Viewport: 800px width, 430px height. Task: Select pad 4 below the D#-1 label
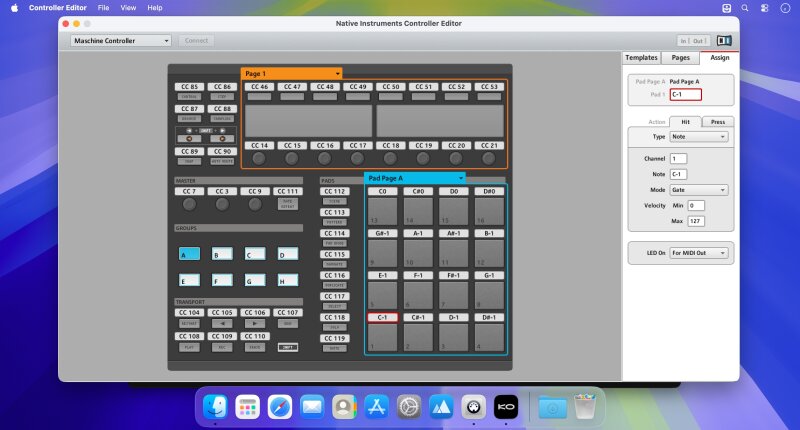click(x=489, y=337)
